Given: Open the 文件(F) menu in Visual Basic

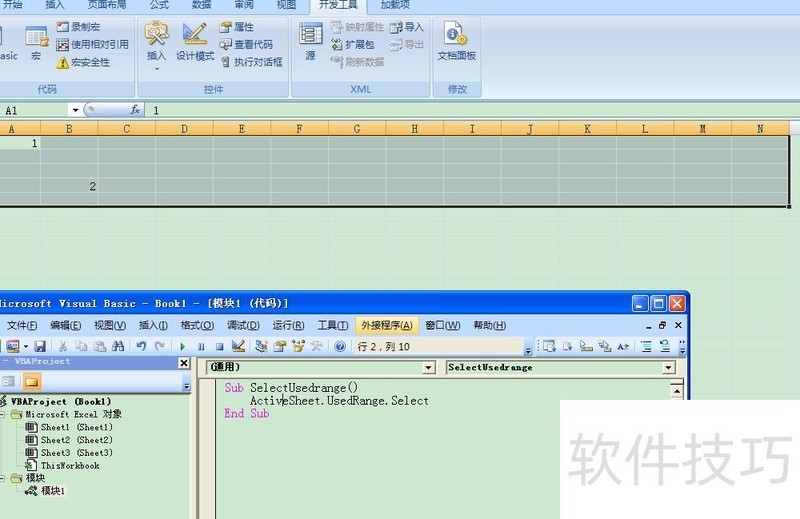Looking at the screenshot, I should pos(21,326).
